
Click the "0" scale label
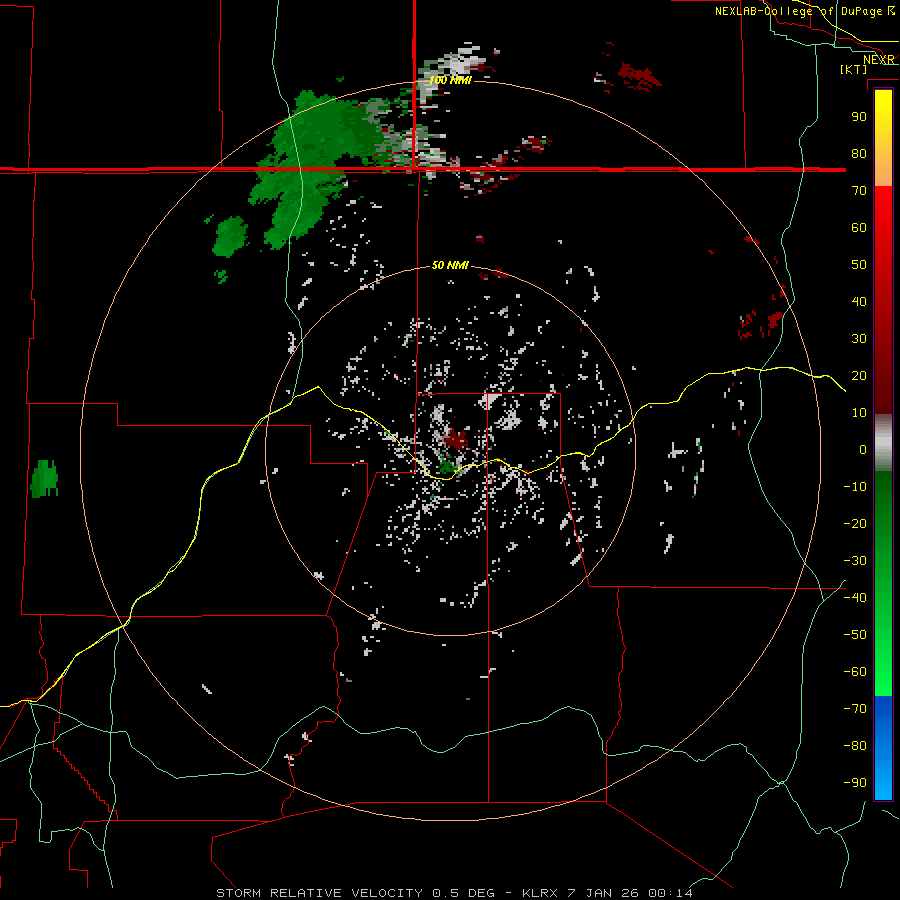coord(863,449)
